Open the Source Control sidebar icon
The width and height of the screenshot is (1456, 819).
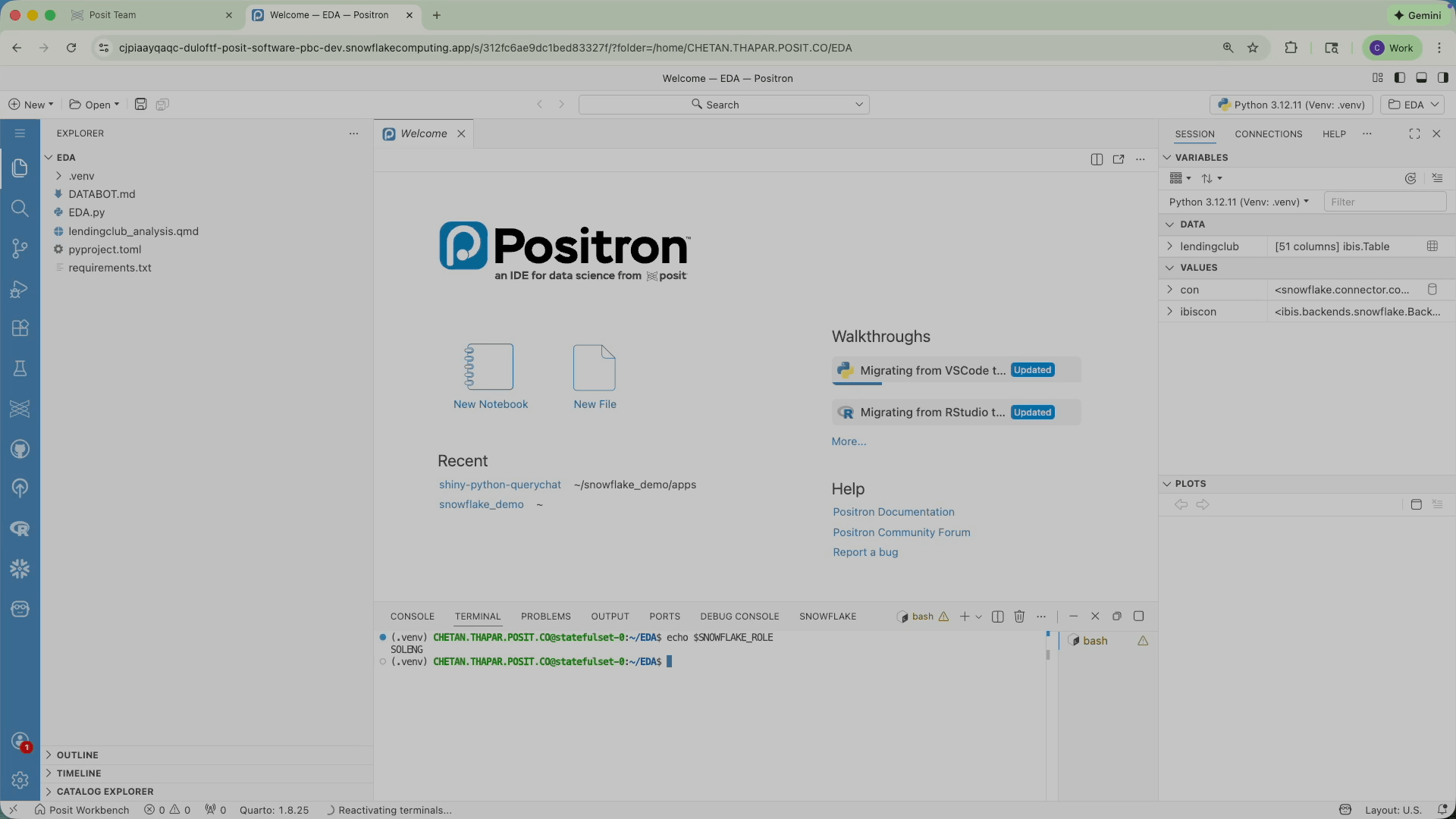20,249
